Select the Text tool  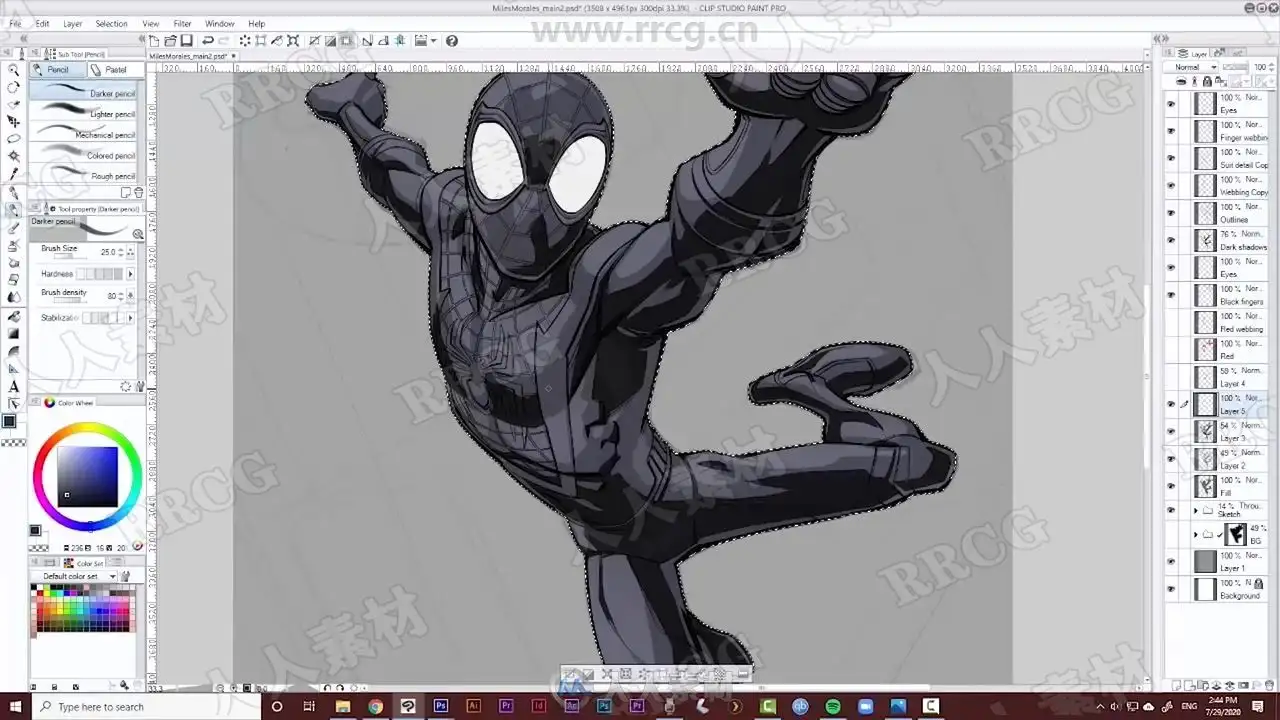pyautogui.click(x=14, y=387)
